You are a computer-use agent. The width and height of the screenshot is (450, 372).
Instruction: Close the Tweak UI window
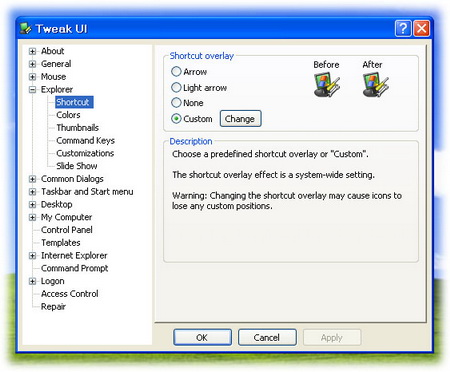(421, 29)
